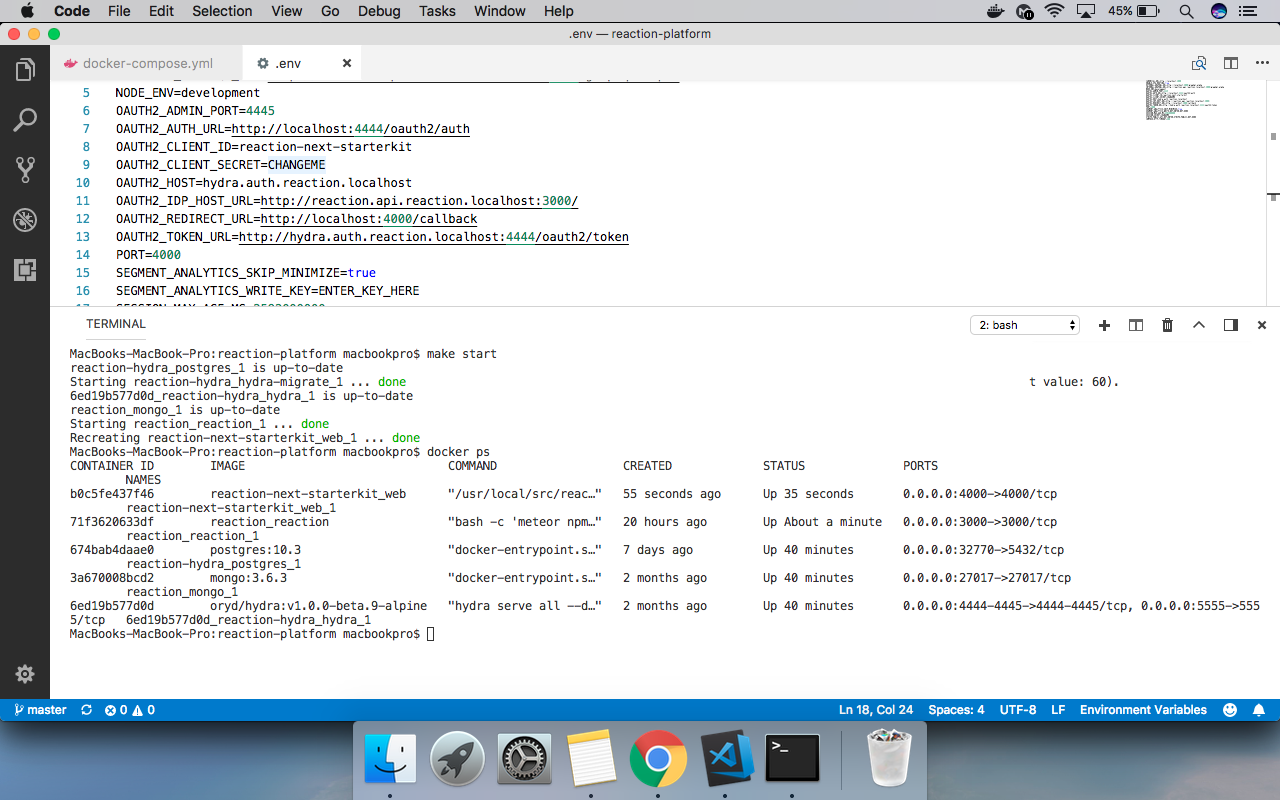
Task: Change end of line sequence LF
Action: 1058,710
